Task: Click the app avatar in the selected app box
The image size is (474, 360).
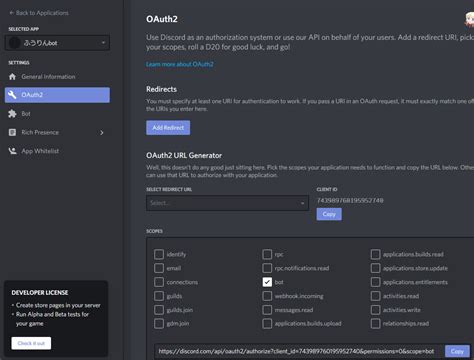Action: click(x=14, y=43)
